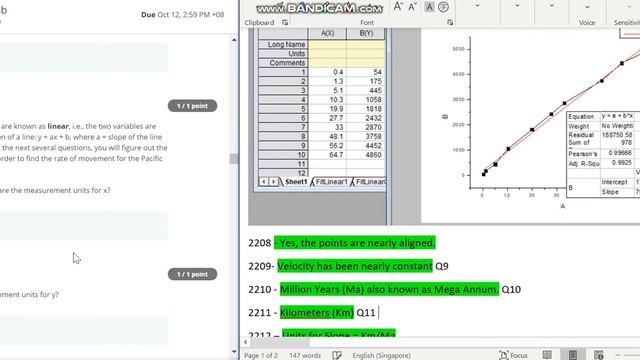Click the text 'Million Years (Ma) also known as Mega Annum.'
640x360 pixels.
click(389, 289)
